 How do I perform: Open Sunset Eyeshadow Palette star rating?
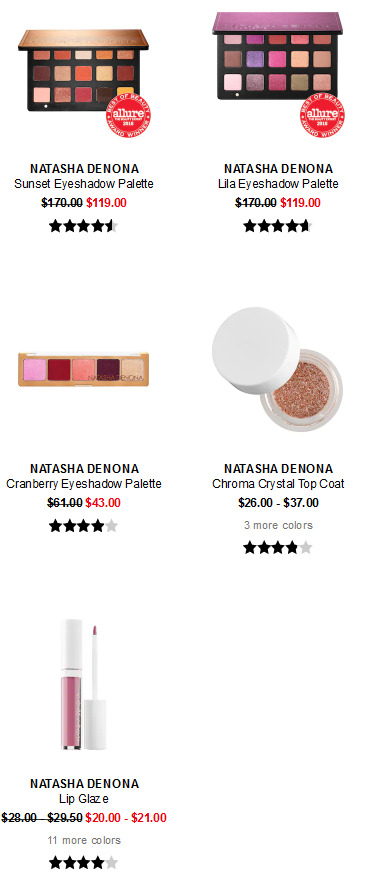(x=83, y=226)
